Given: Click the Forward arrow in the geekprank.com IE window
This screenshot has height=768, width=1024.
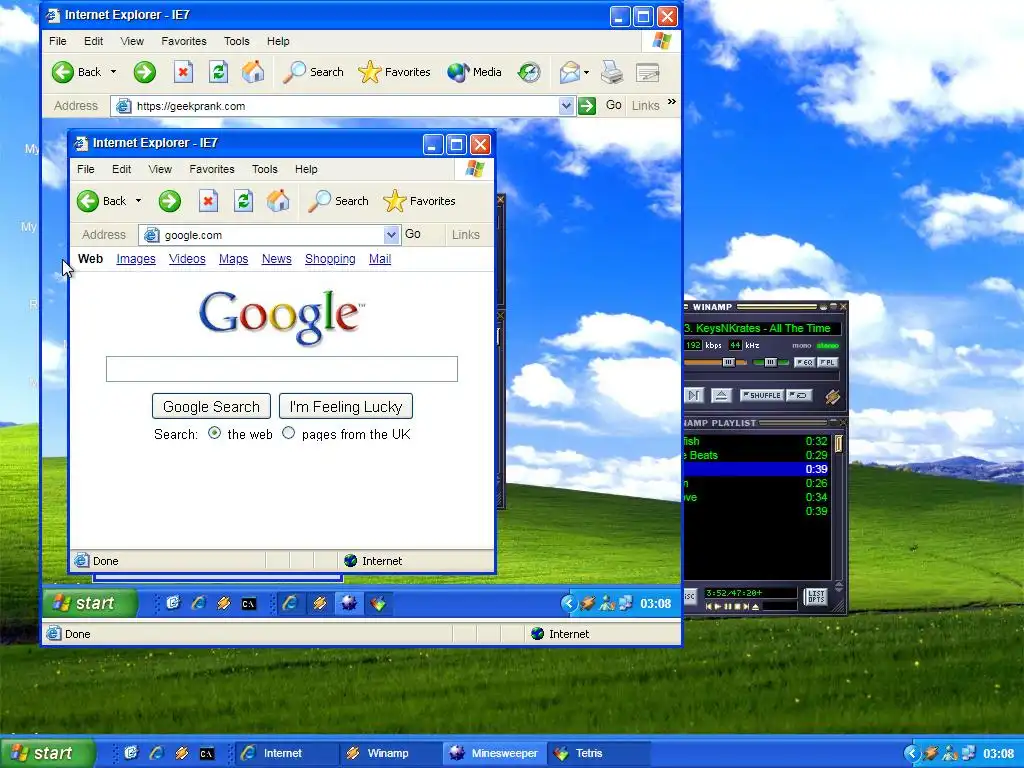Looking at the screenshot, I should click(x=144, y=72).
